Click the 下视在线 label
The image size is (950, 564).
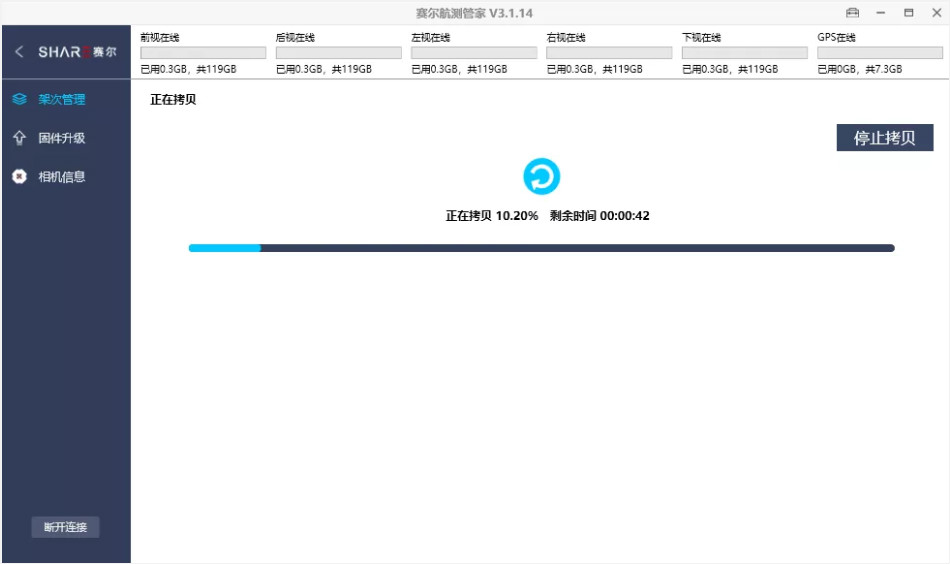(702, 38)
